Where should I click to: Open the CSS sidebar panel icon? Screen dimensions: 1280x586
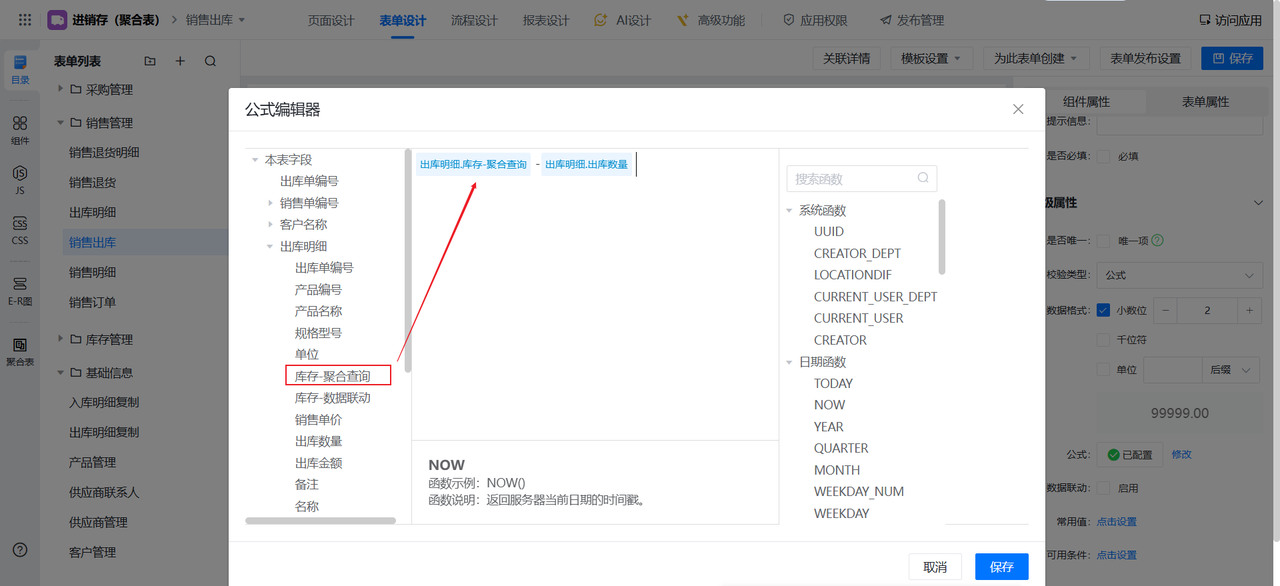coord(20,231)
